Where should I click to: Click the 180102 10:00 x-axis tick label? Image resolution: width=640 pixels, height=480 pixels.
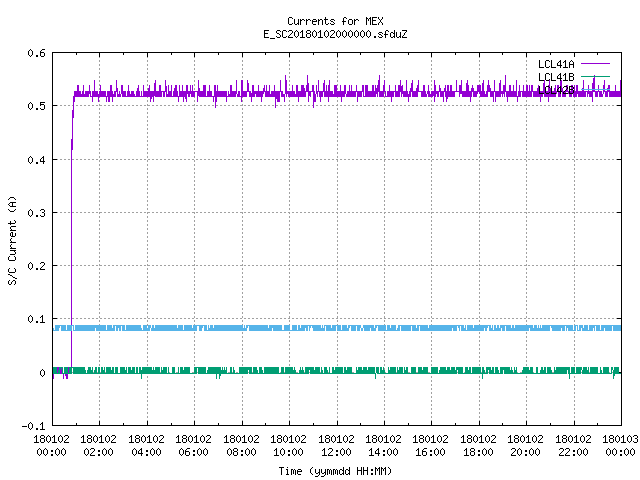pyautogui.click(x=289, y=446)
